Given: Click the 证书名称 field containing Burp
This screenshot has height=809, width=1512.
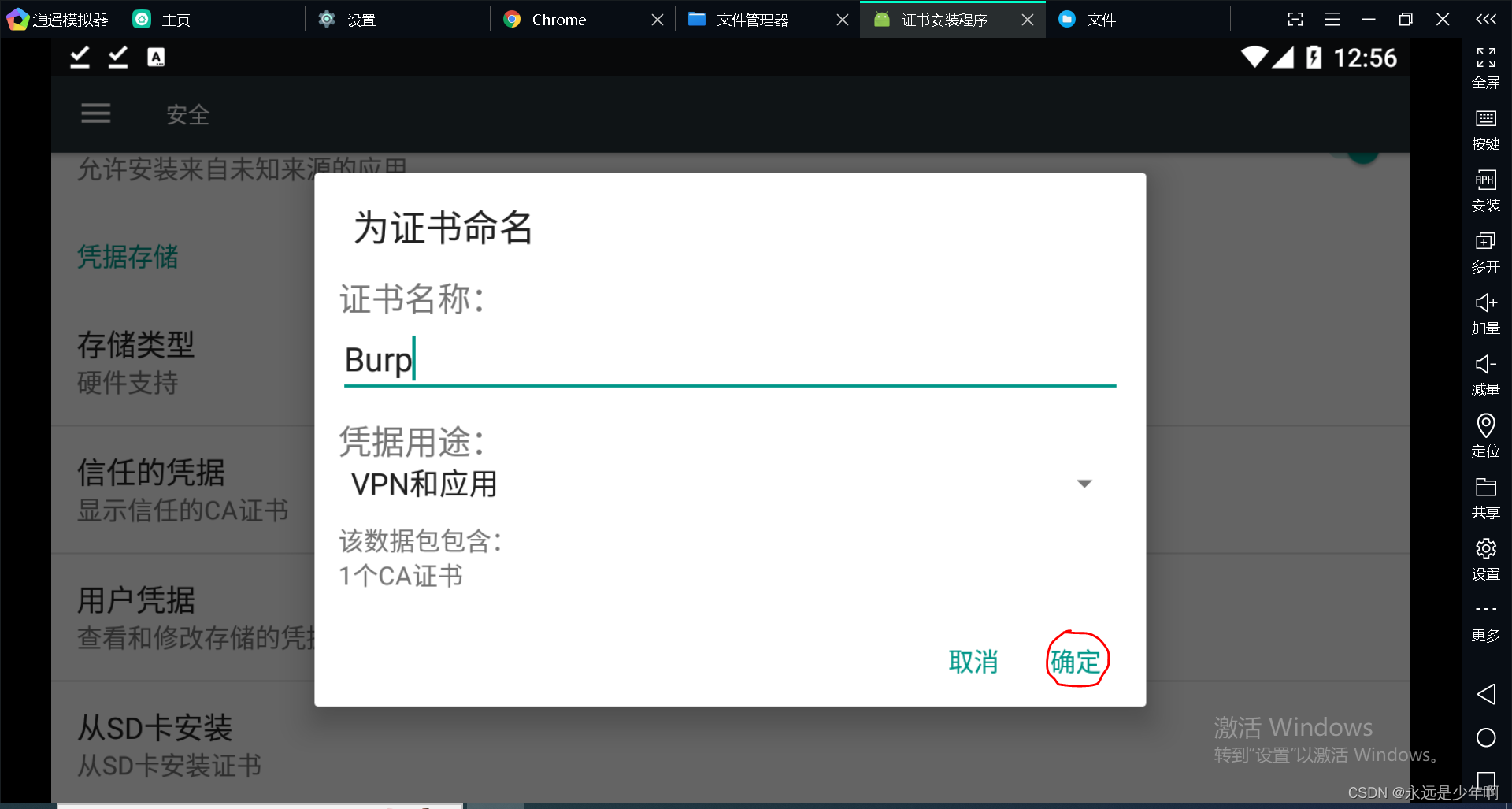Looking at the screenshot, I should click(x=730, y=361).
